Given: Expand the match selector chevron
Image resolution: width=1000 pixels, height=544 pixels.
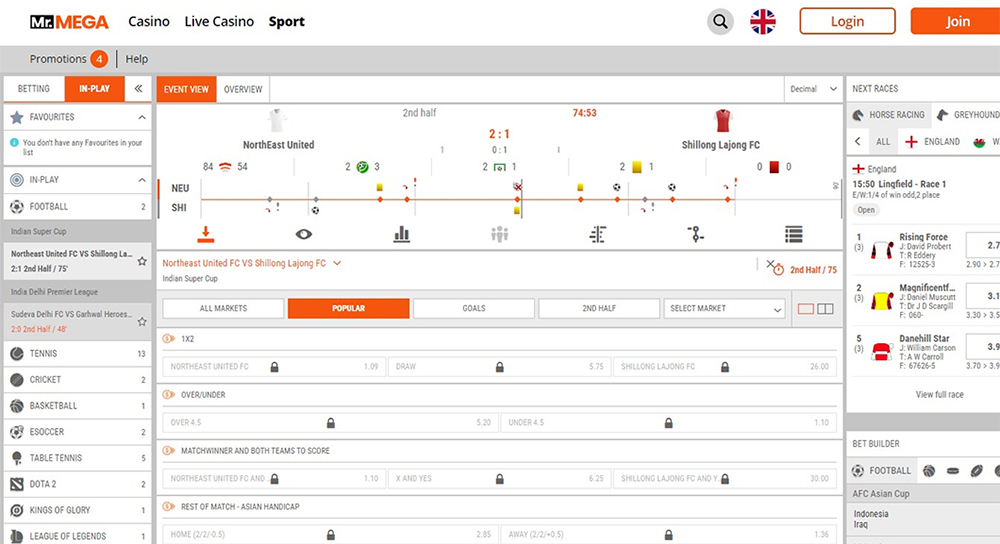Looking at the screenshot, I should 337,263.
